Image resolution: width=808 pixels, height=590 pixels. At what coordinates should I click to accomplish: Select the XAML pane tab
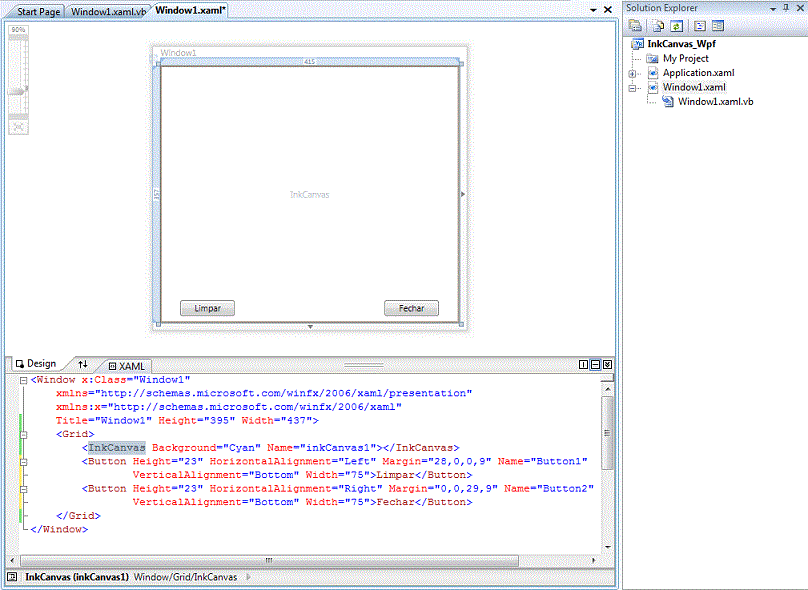127,366
